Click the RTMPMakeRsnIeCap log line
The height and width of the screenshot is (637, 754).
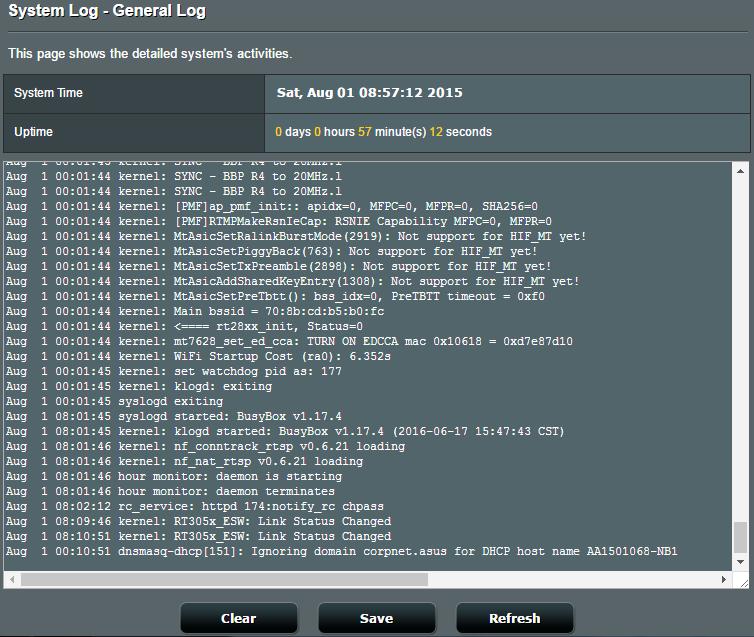pos(278,221)
